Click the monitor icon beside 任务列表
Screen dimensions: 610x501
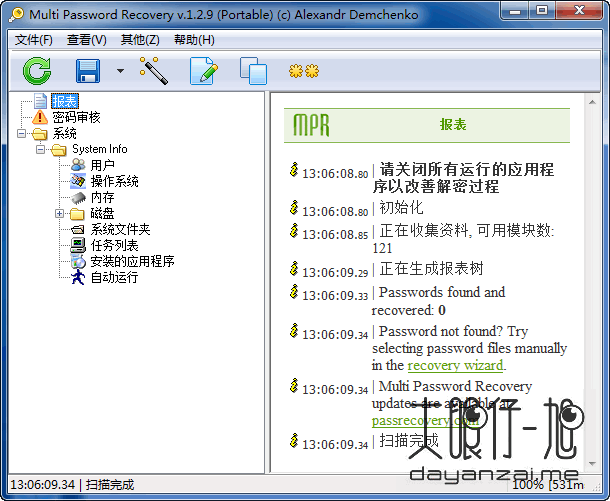(x=78, y=245)
